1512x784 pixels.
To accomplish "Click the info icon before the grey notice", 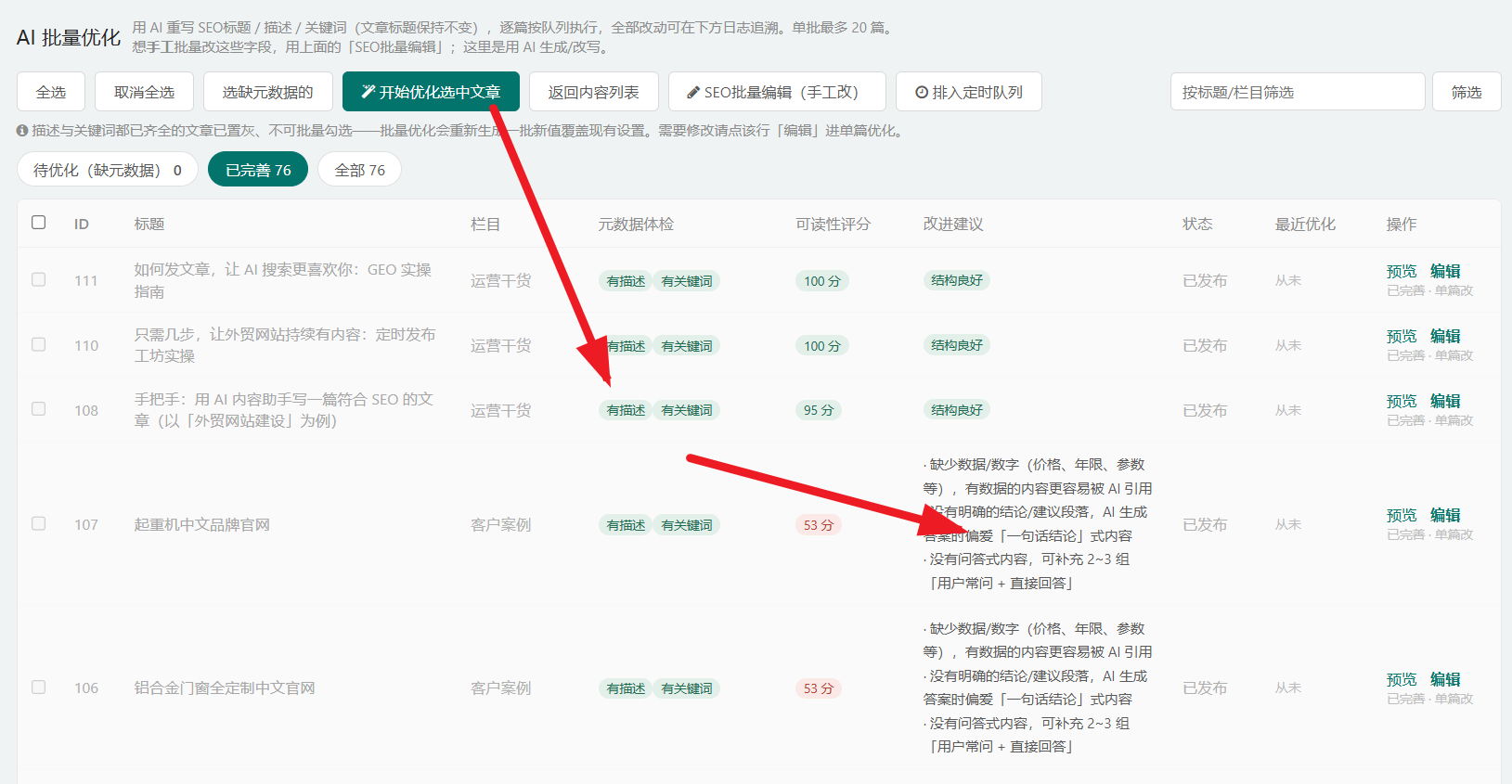I will pos(22,131).
